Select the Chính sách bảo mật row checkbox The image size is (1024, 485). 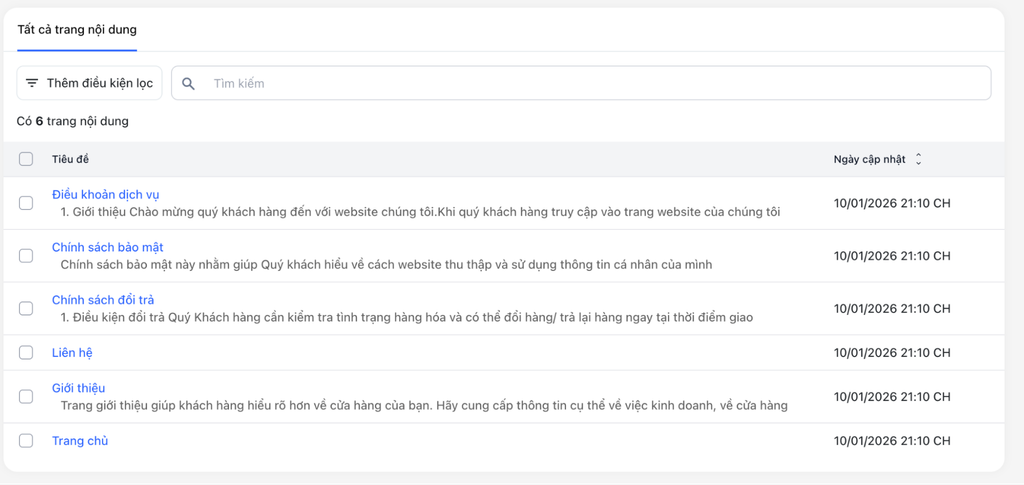click(x=26, y=256)
